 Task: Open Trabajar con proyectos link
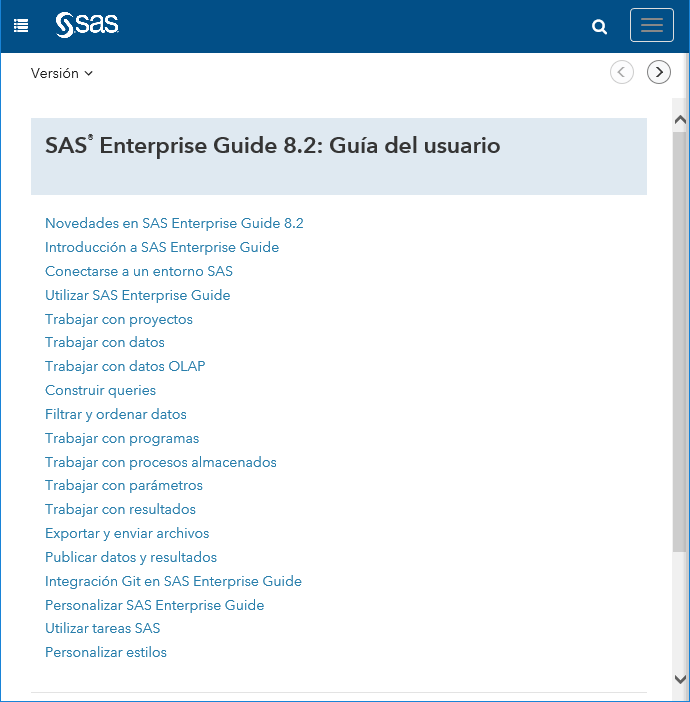pyautogui.click(x=119, y=319)
